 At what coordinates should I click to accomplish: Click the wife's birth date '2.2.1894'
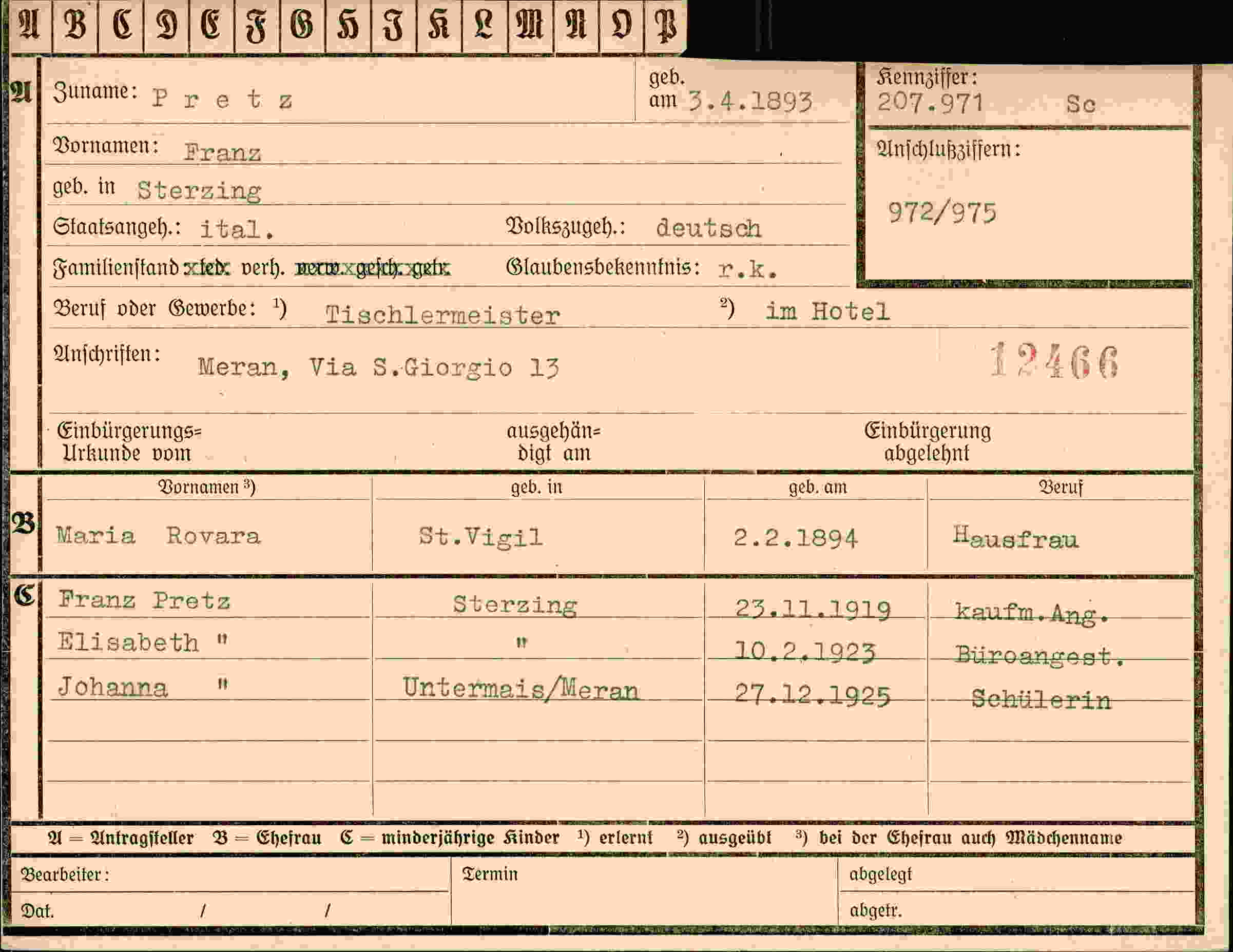pos(796,538)
